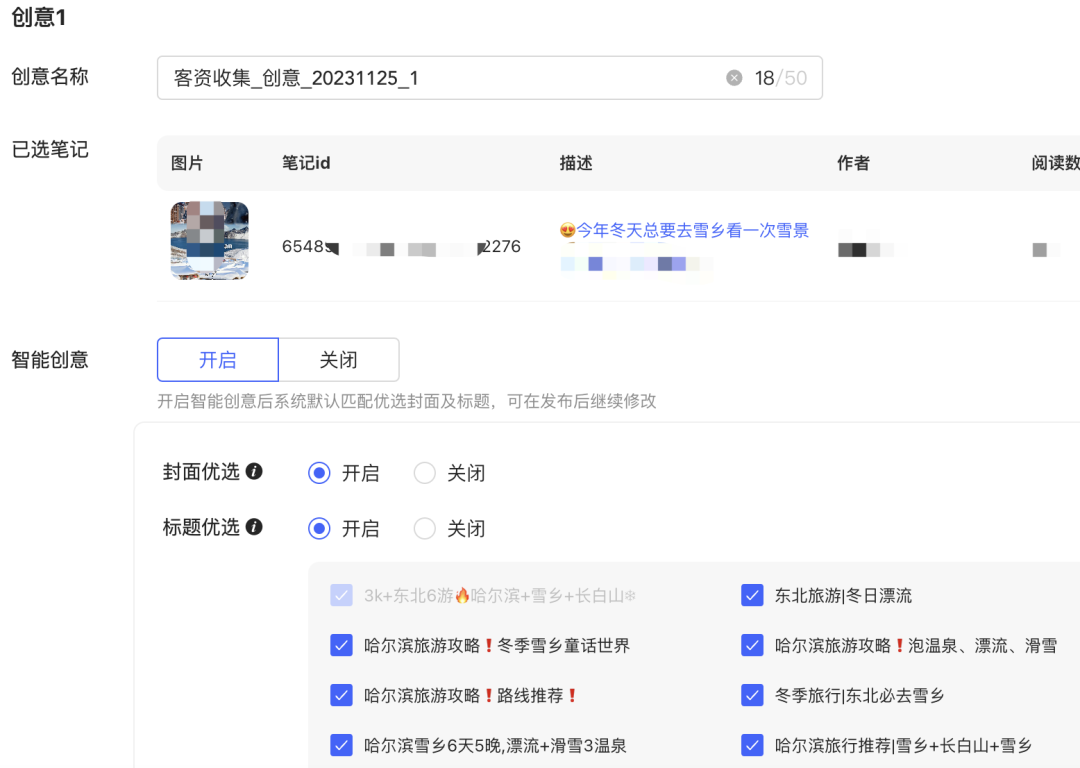Select 关闭 radio for 封面优选
This screenshot has height=768, width=1080.
tap(425, 473)
